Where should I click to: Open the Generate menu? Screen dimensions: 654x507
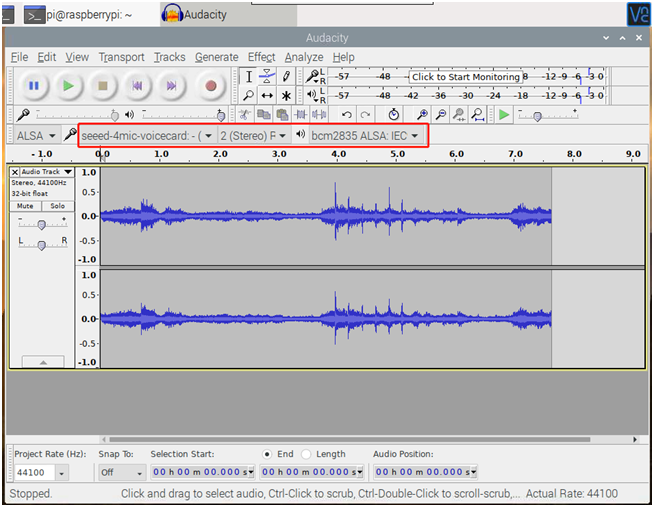[x=216, y=57]
